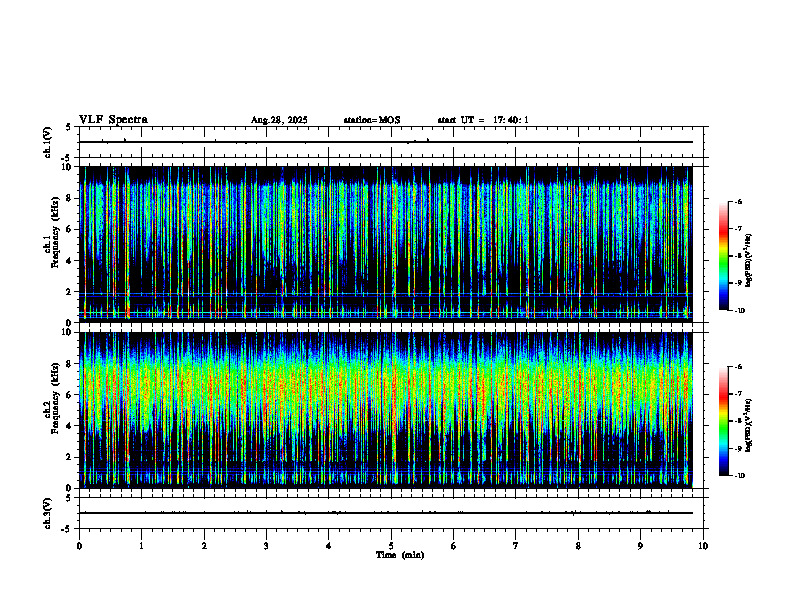The width and height of the screenshot is (792, 612).
Task: Click the "4" kHz tick on ch.1 frequency axis
Action: (70, 261)
